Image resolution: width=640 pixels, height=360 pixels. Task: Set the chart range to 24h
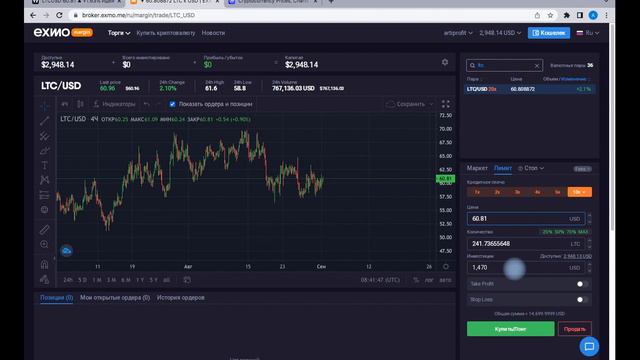point(68,280)
